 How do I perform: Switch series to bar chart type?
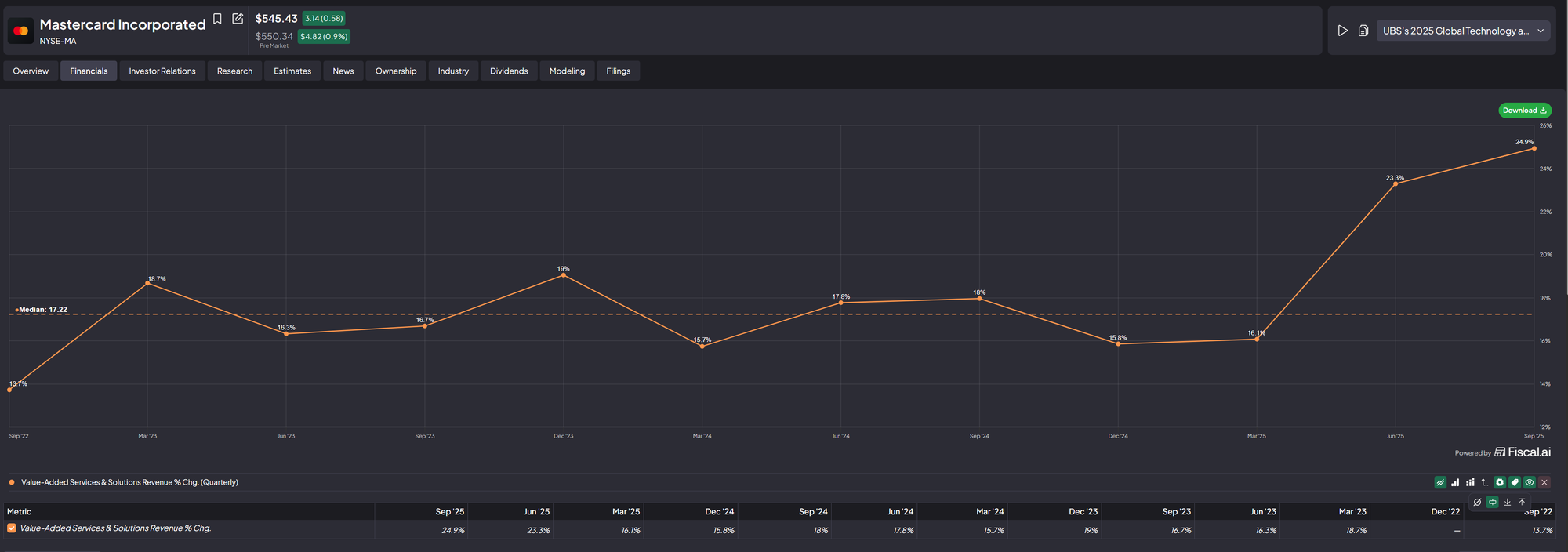(x=1455, y=483)
